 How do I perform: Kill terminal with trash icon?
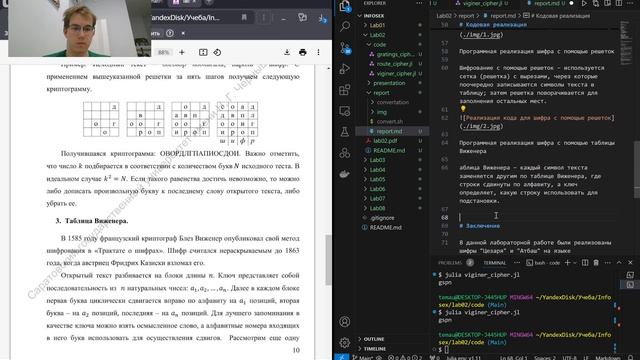[596, 262]
